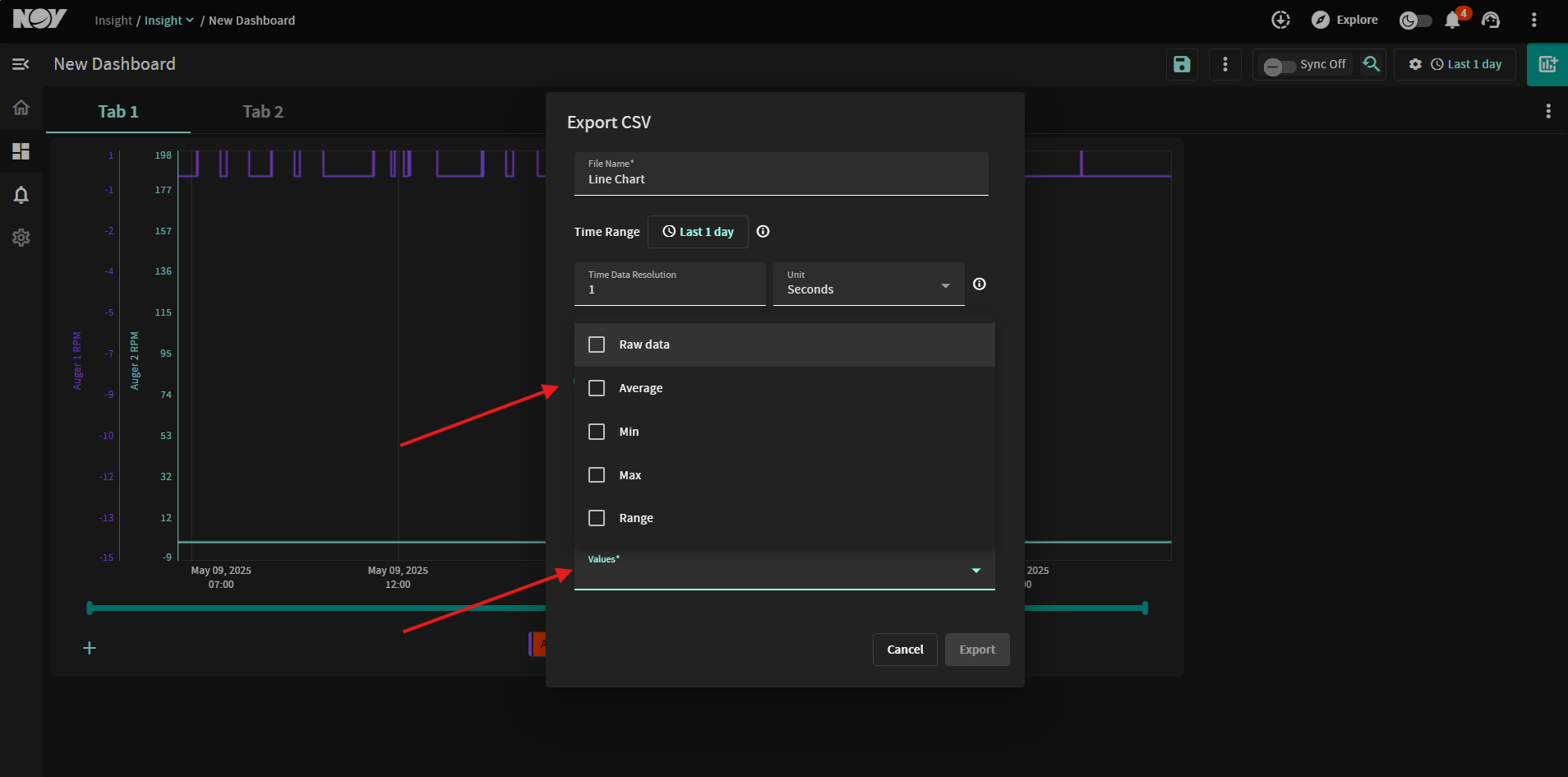Click the Auger 1 RPM axis label

click(x=77, y=360)
